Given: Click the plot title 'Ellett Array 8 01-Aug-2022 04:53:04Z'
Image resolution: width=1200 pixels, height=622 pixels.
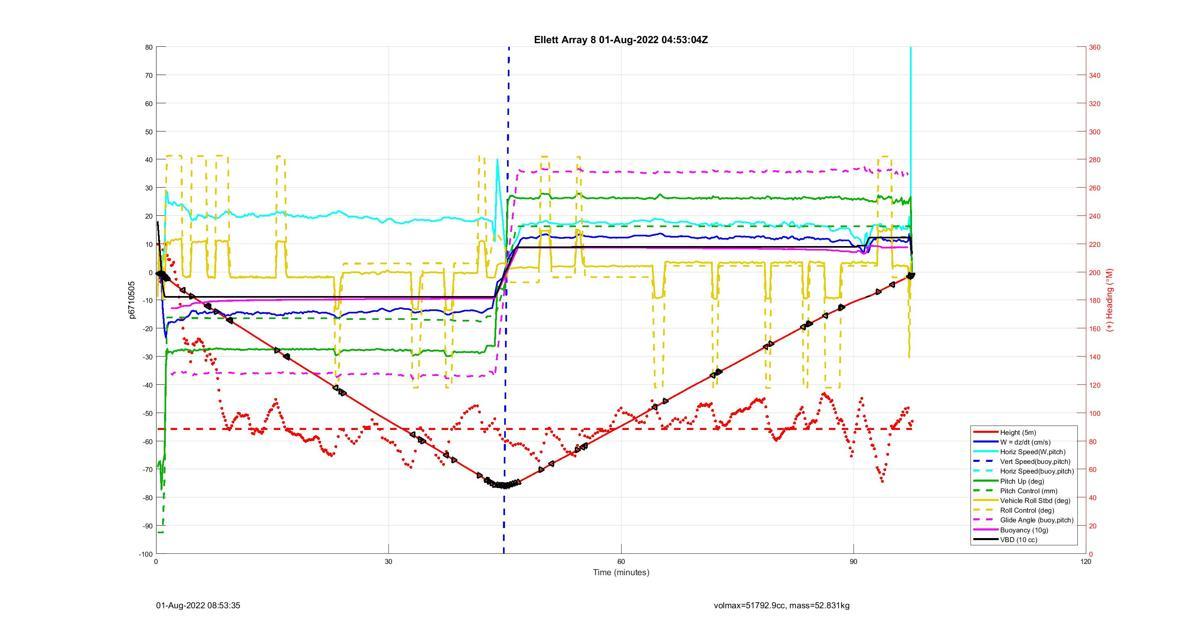Looking at the screenshot, I should click(x=621, y=40).
